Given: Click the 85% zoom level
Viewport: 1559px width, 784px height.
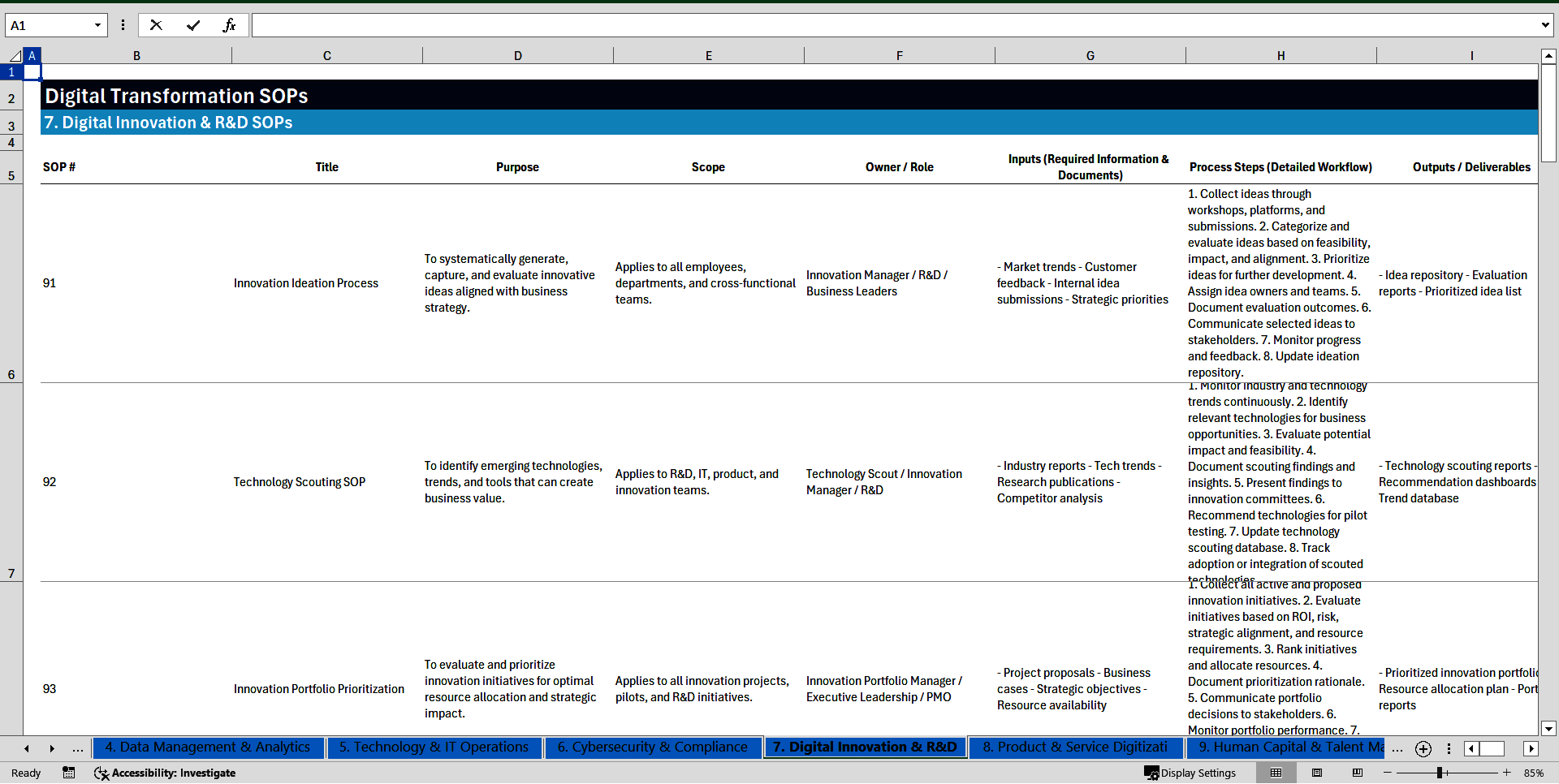Looking at the screenshot, I should coord(1533,773).
